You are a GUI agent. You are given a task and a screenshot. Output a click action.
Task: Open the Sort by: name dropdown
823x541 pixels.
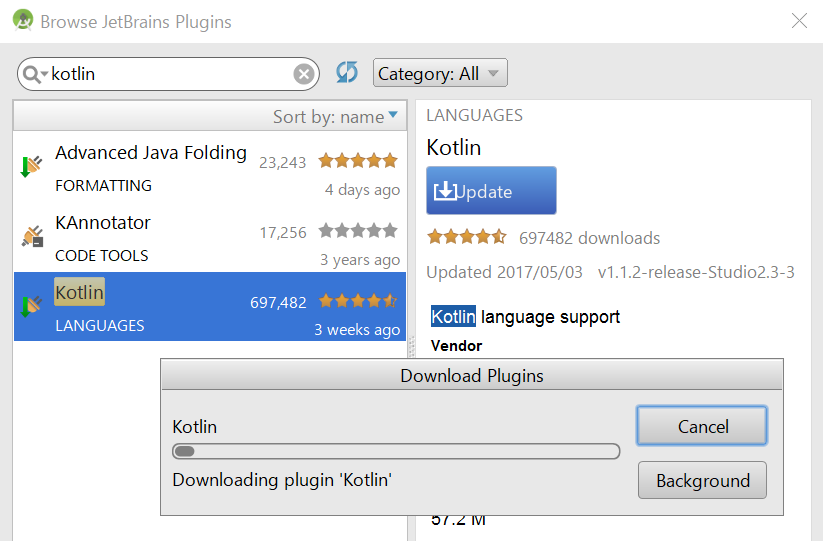coord(336,116)
